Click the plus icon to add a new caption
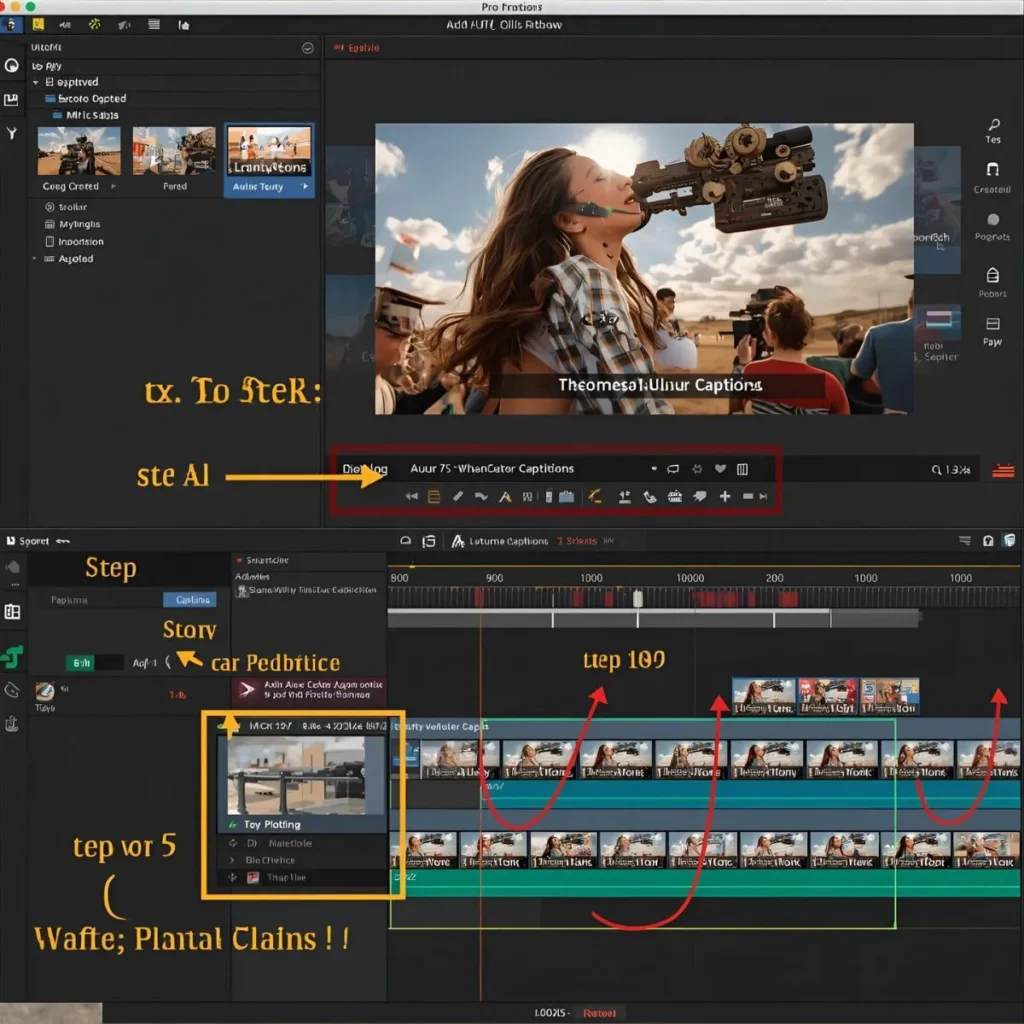The image size is (1024, 1024). point(725,496)
